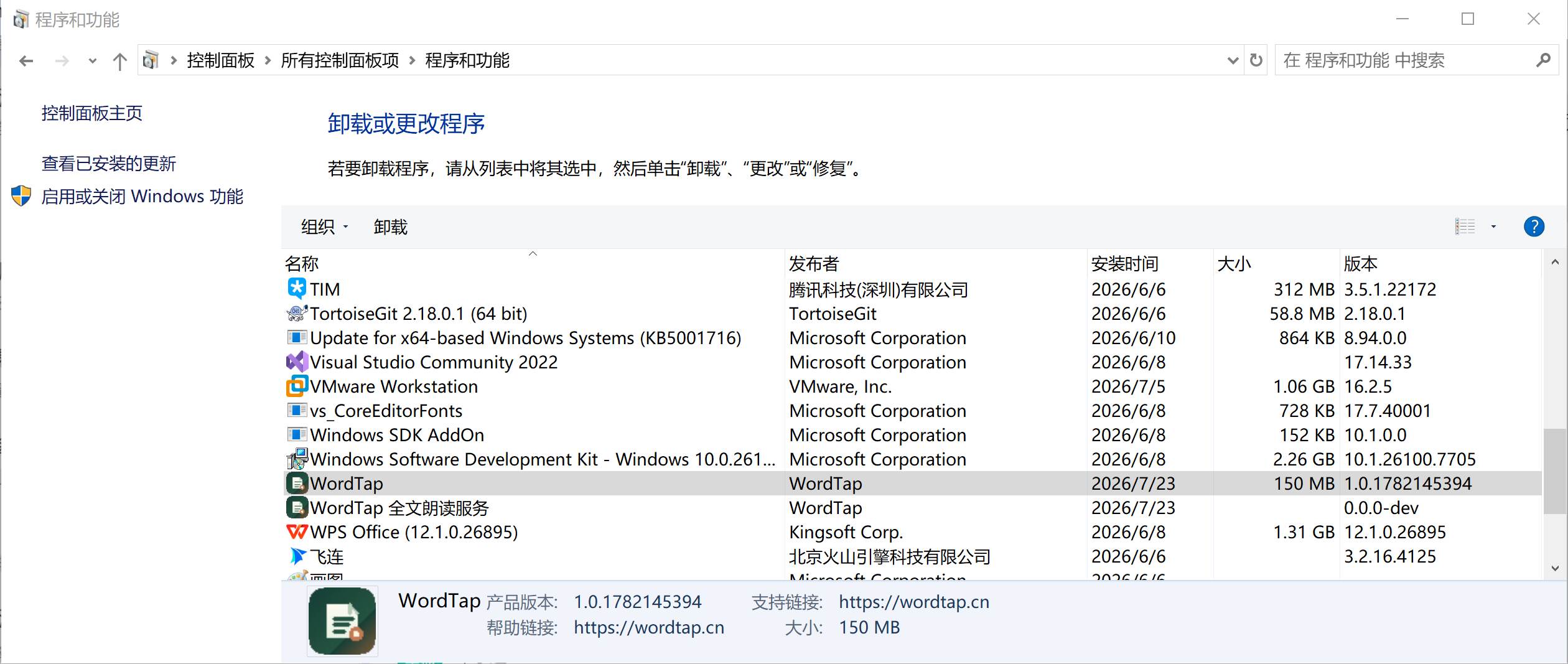Go back with the back arrow

click(26, 61)
